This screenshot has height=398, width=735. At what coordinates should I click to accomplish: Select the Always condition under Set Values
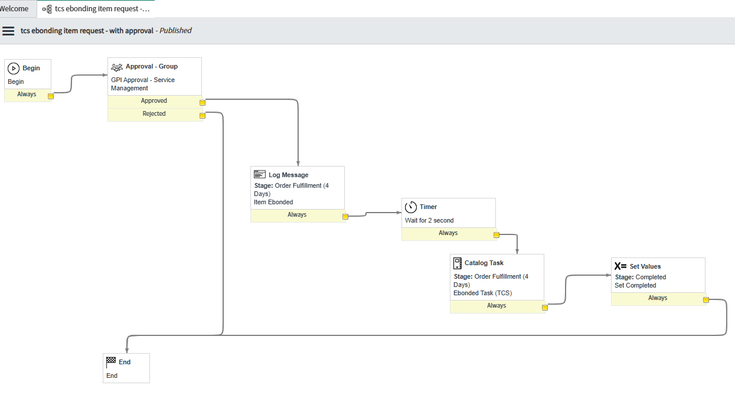658,298
